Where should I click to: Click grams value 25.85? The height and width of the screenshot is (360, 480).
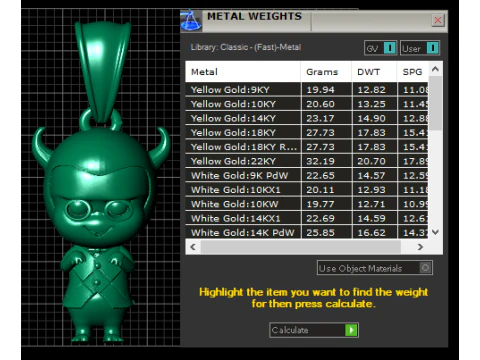tap(320, 233)
